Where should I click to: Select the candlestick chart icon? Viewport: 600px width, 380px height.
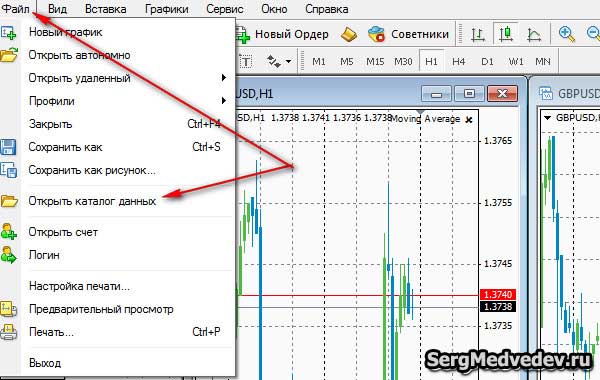[506, 34]
